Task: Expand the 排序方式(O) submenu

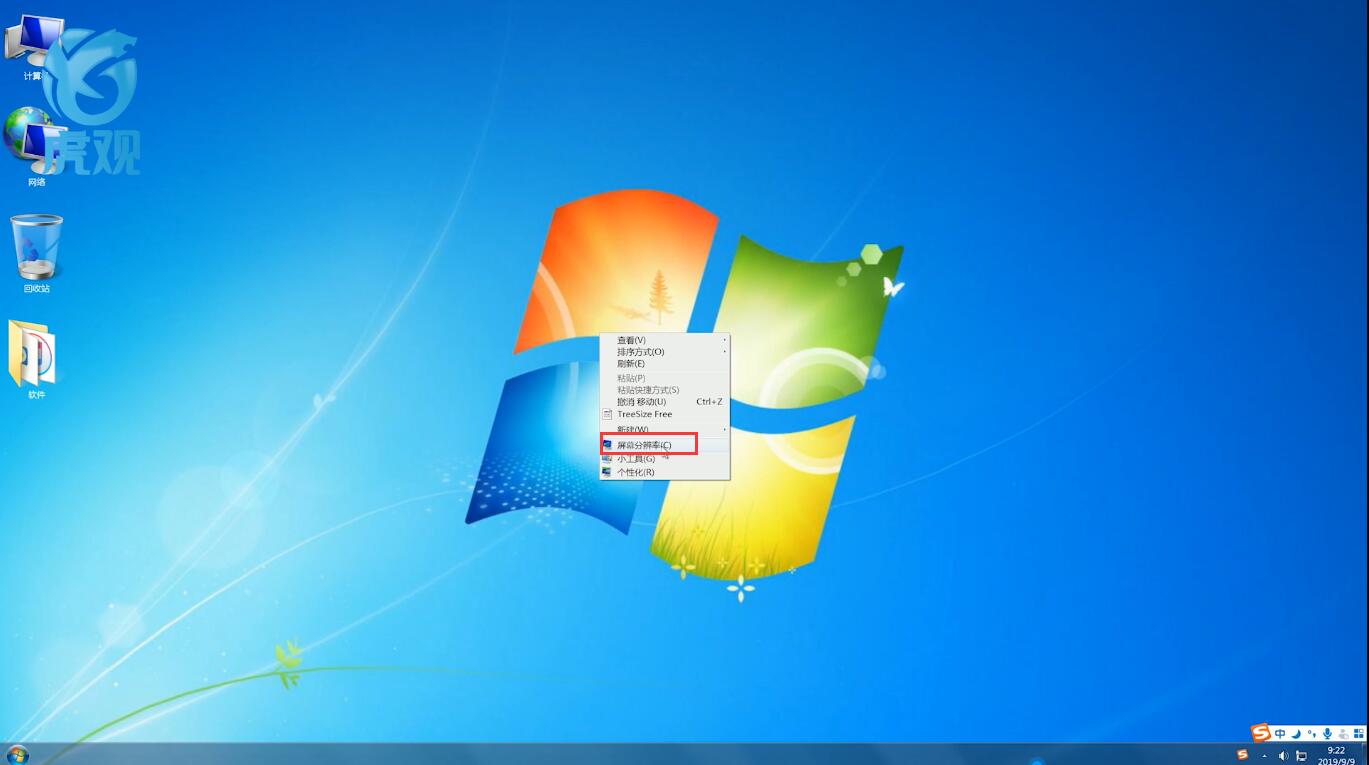Action: click(x=664, y=352)
